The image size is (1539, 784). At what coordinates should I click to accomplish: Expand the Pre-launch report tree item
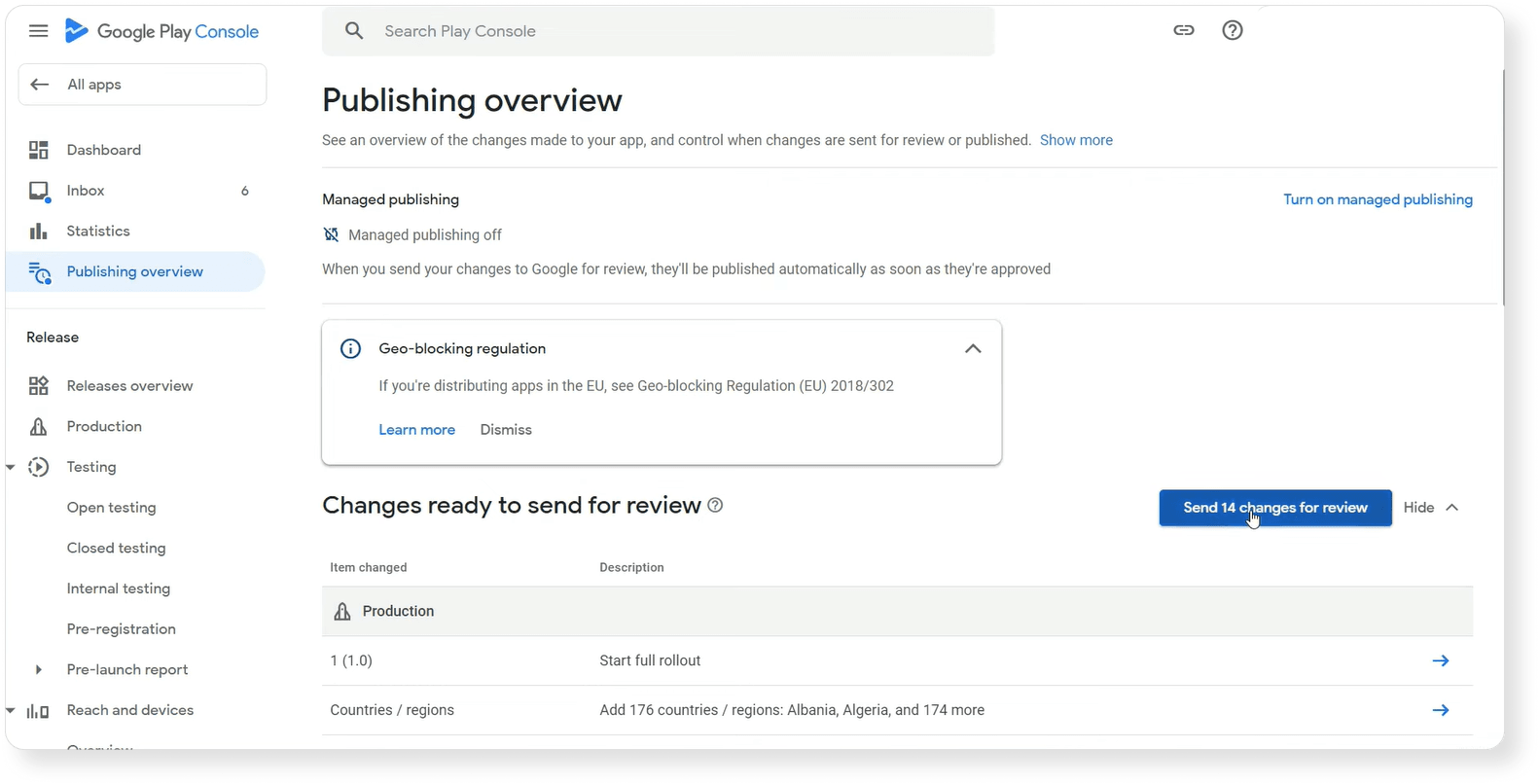pos(38,669)
